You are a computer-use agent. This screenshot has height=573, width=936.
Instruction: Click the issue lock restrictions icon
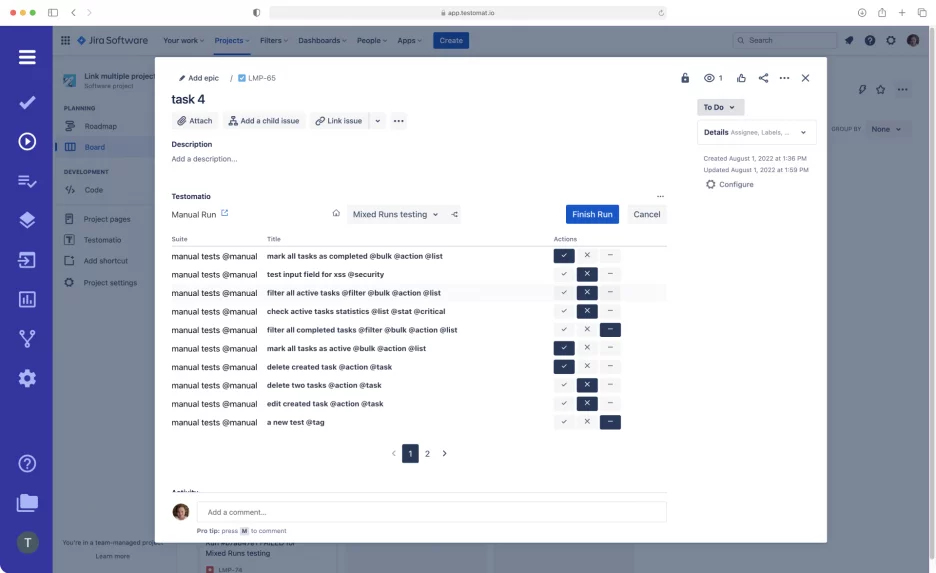[685, 78]
